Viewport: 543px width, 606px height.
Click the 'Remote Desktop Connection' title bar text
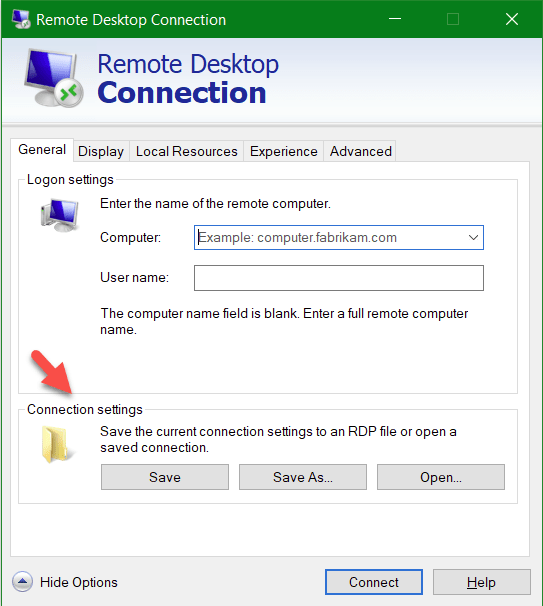click(131, 20)
